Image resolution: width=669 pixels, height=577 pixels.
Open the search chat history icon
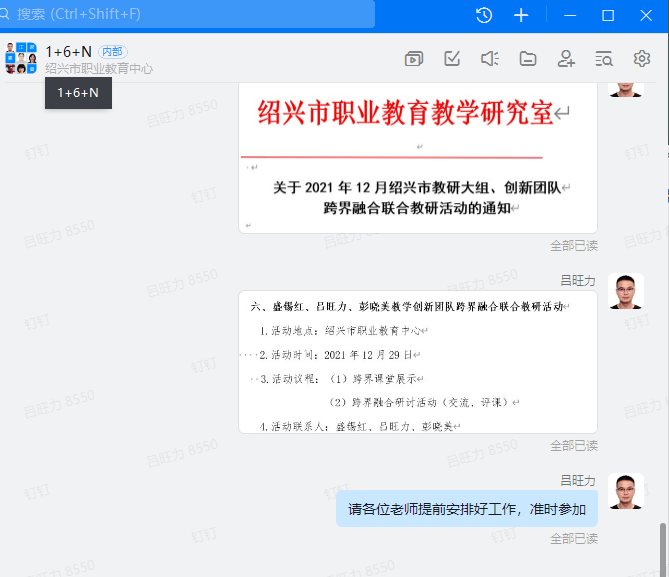point(604,59)
